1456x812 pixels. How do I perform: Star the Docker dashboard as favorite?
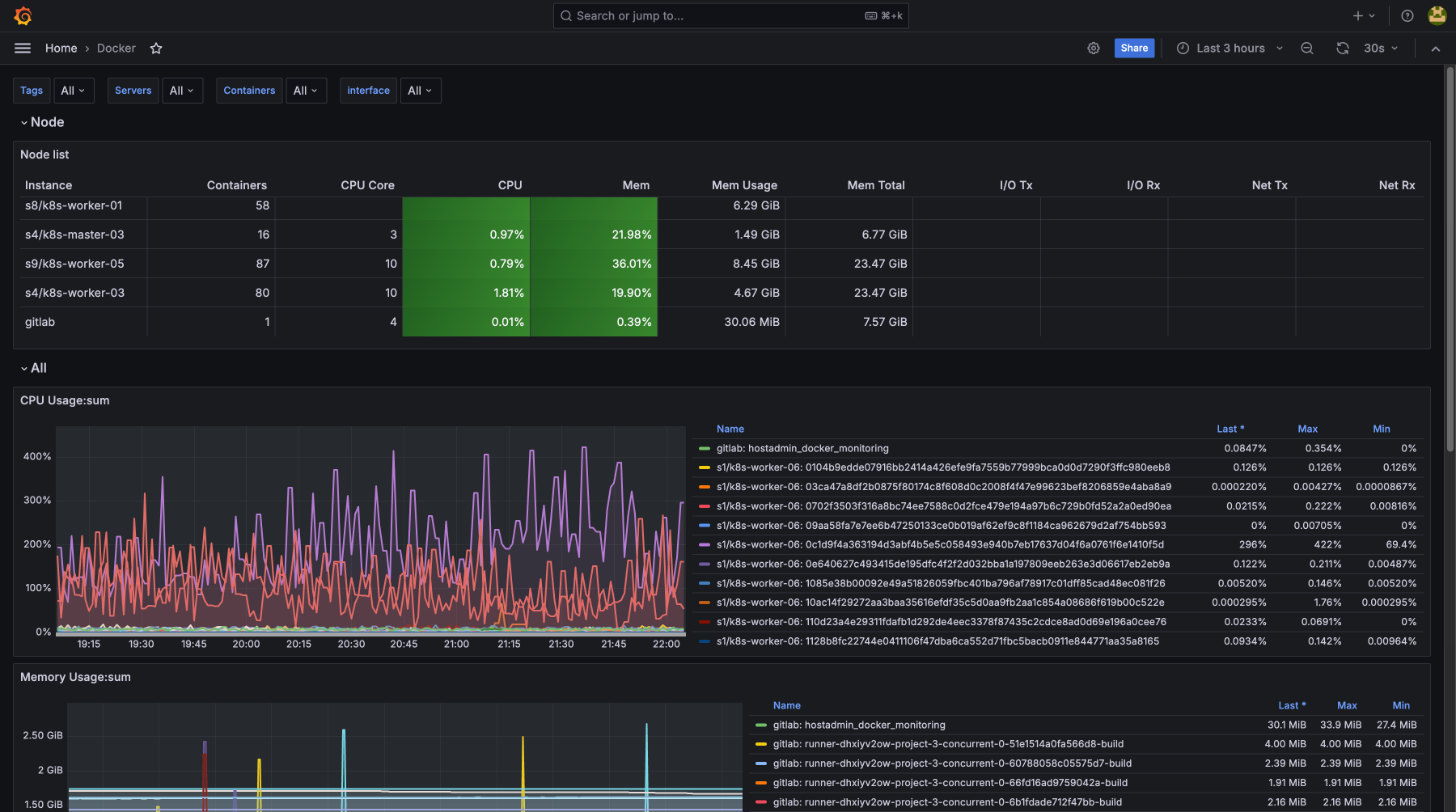tap(156, 49)
